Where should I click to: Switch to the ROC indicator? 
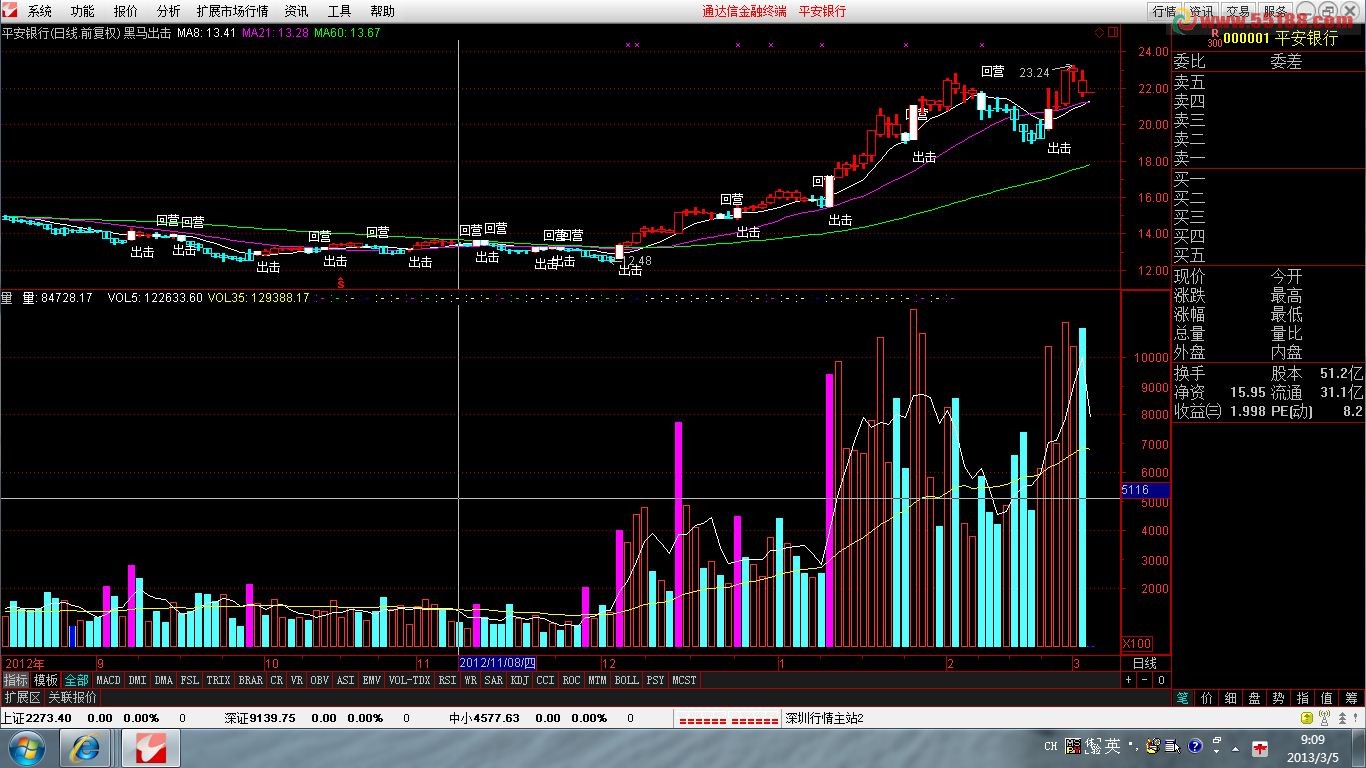571,680
